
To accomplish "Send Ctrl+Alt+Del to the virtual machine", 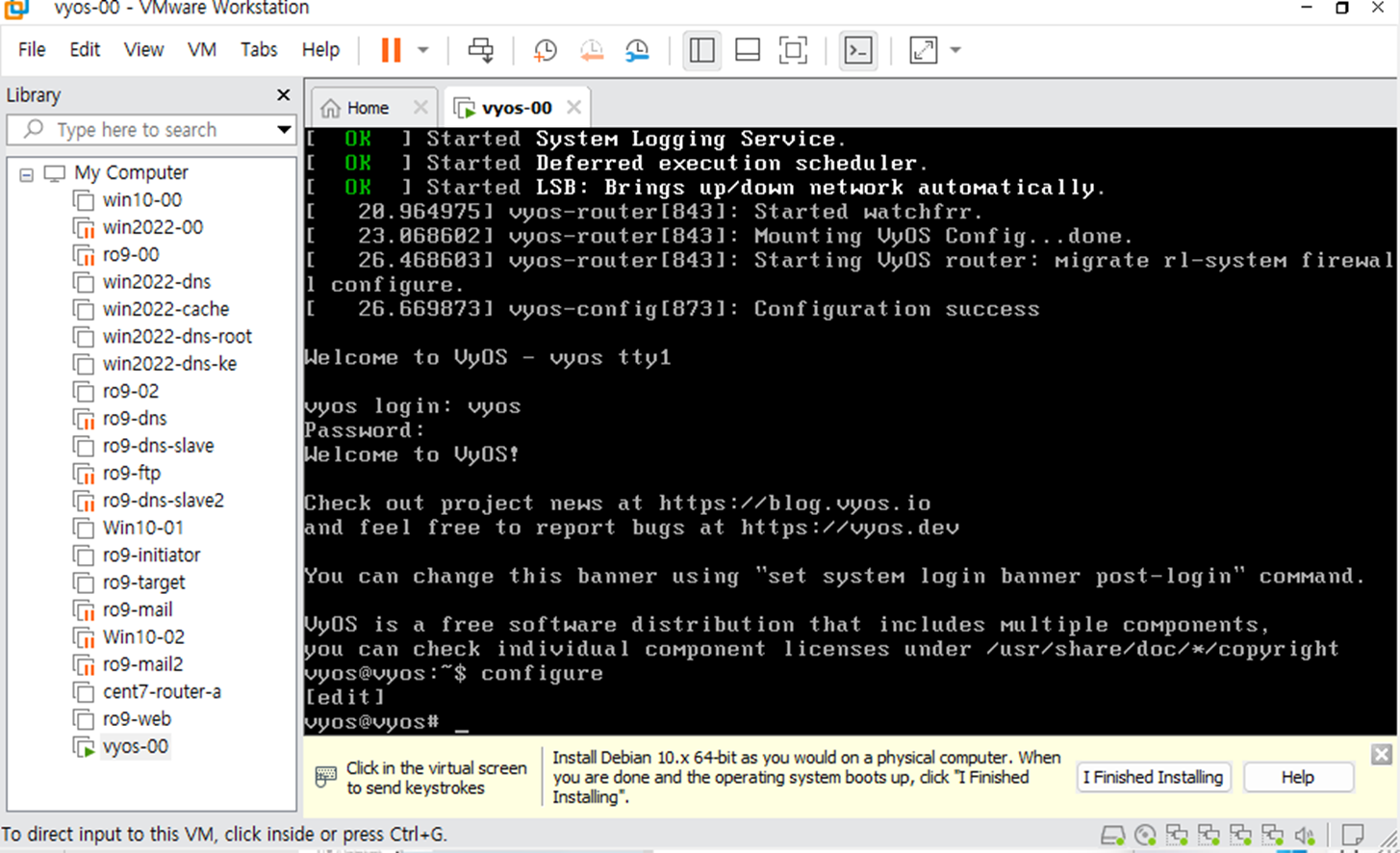I will coord(480,50).
